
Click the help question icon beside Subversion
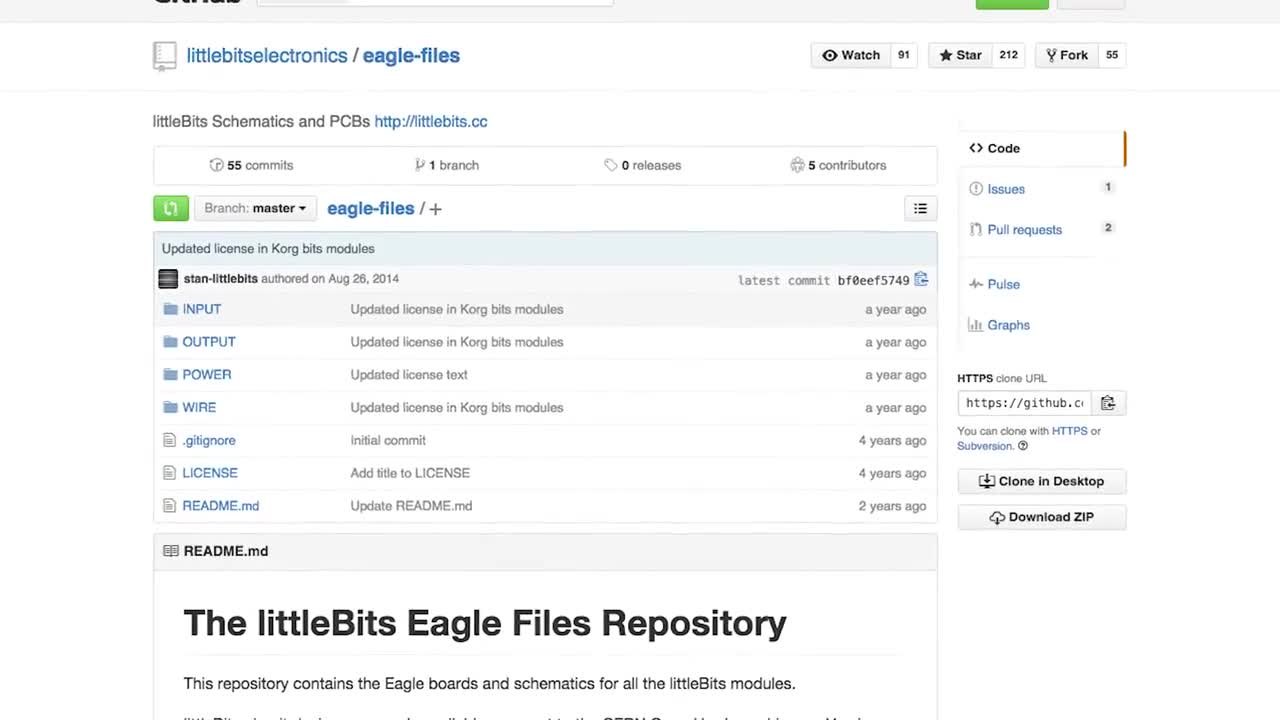(1023, 446)
